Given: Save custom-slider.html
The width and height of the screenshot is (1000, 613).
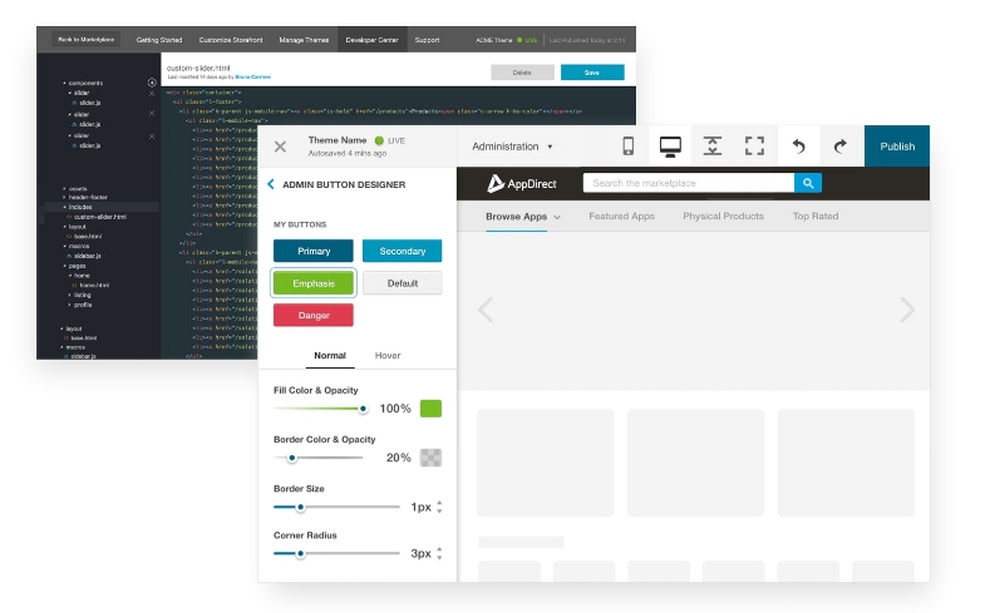Looking at the screenshot, I should click(x=593, y=71).
